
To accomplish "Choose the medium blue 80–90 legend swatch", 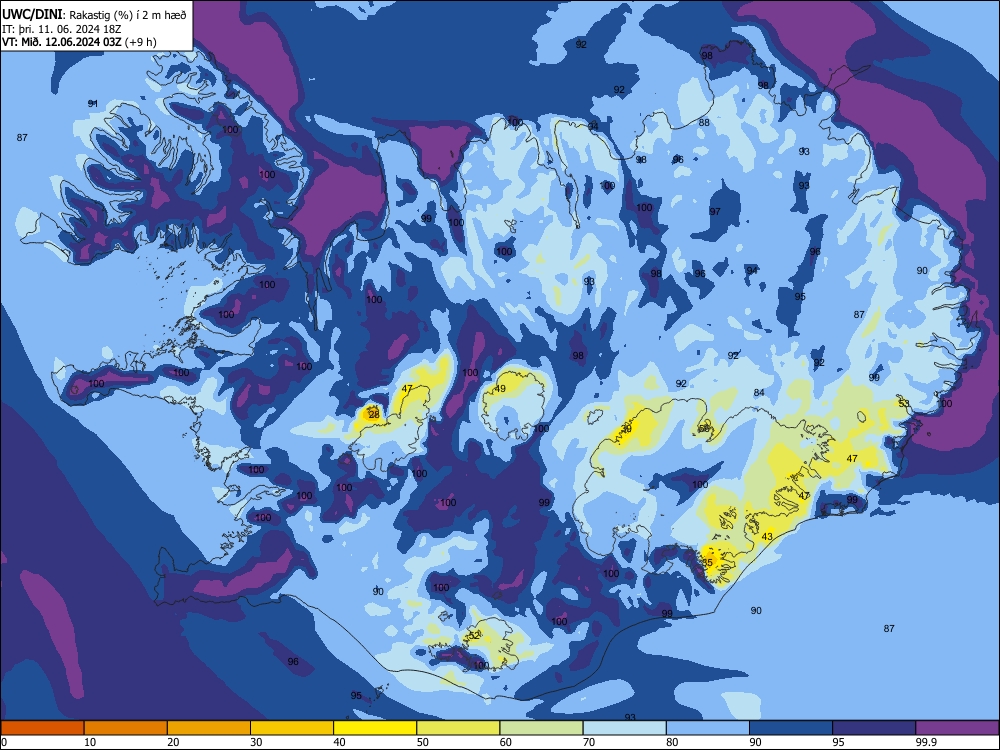I will [x=708, y=728].
